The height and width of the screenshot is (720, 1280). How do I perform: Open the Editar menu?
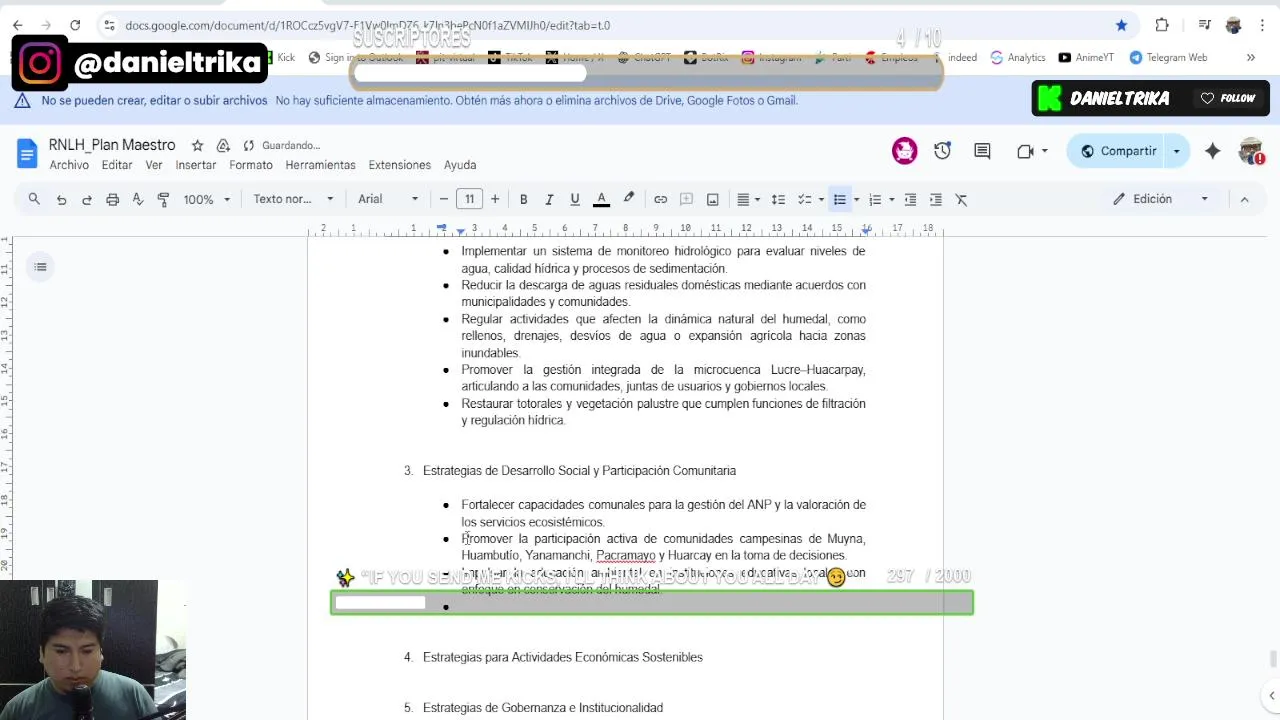117,165
